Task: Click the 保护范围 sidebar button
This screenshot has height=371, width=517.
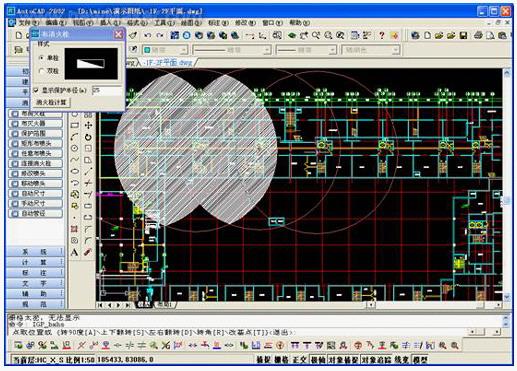Action: pyautogui.click(x=35, y=133)
